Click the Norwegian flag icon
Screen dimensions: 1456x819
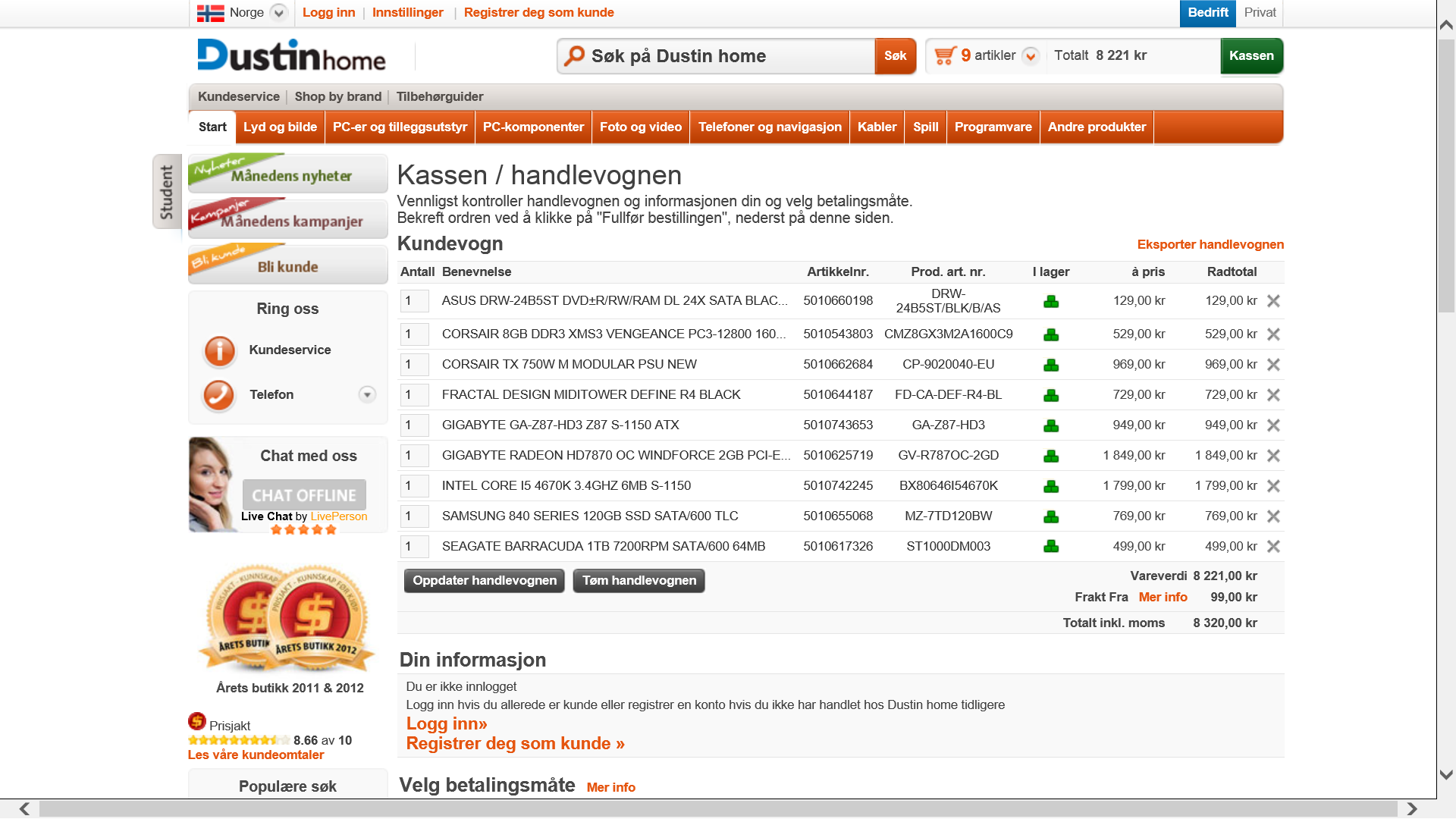pyautogui.click(x=210, y=13)
